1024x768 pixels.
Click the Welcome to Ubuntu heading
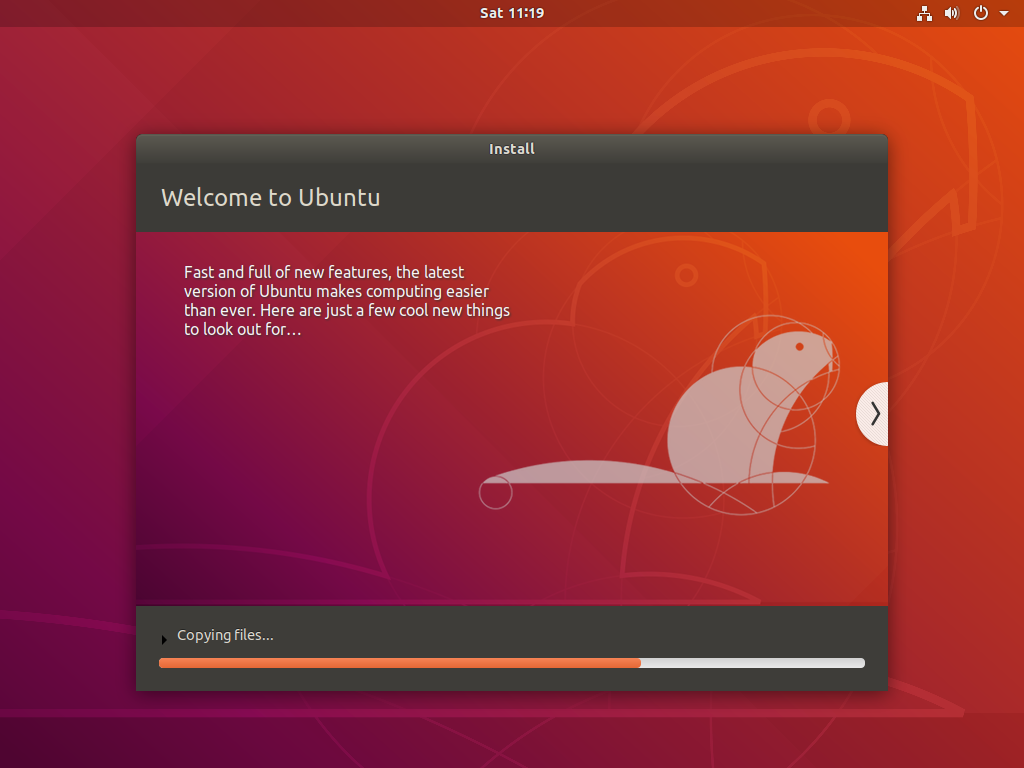pos(270,197)
